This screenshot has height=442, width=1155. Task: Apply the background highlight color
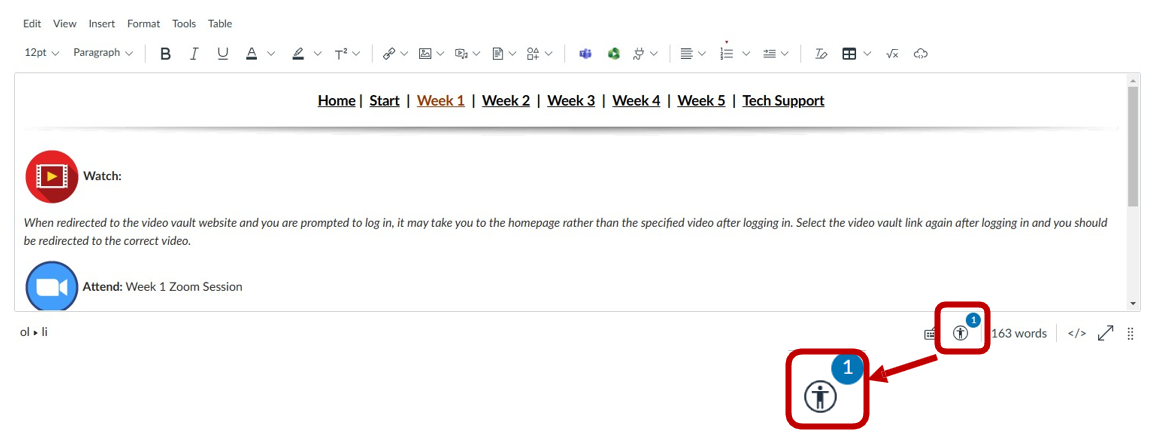(298, 54)
